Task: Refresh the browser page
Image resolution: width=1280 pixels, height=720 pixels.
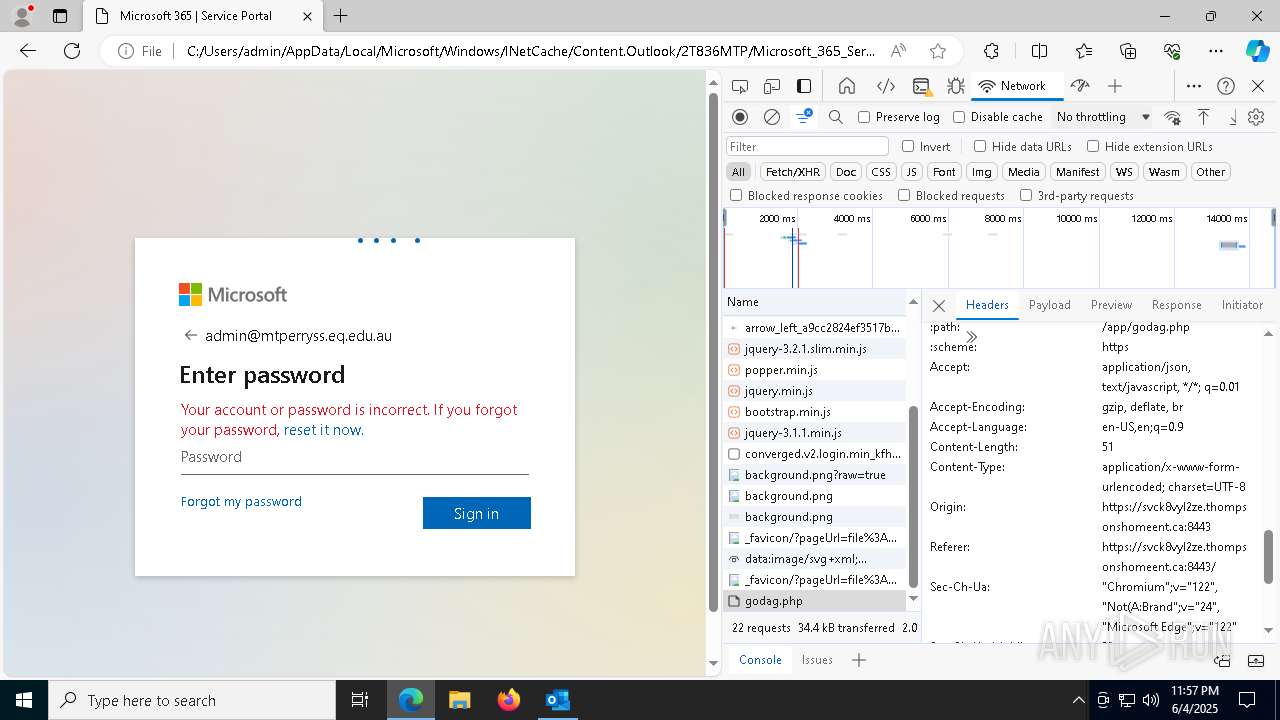Action: point(72,51)
